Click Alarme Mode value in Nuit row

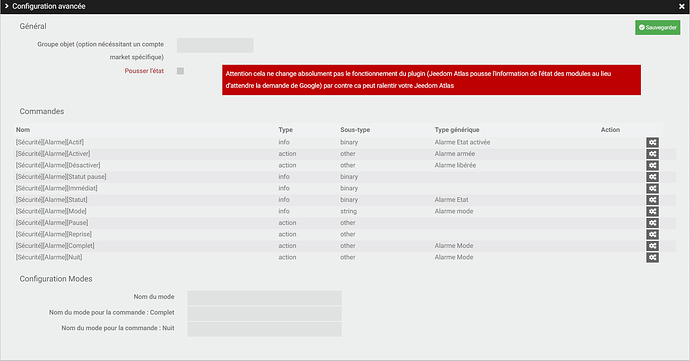coord(454,257)
